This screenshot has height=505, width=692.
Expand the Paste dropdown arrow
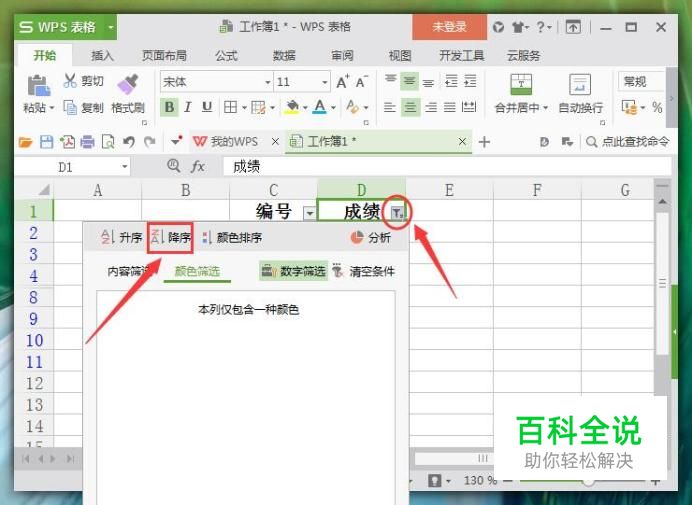point(52,108)
